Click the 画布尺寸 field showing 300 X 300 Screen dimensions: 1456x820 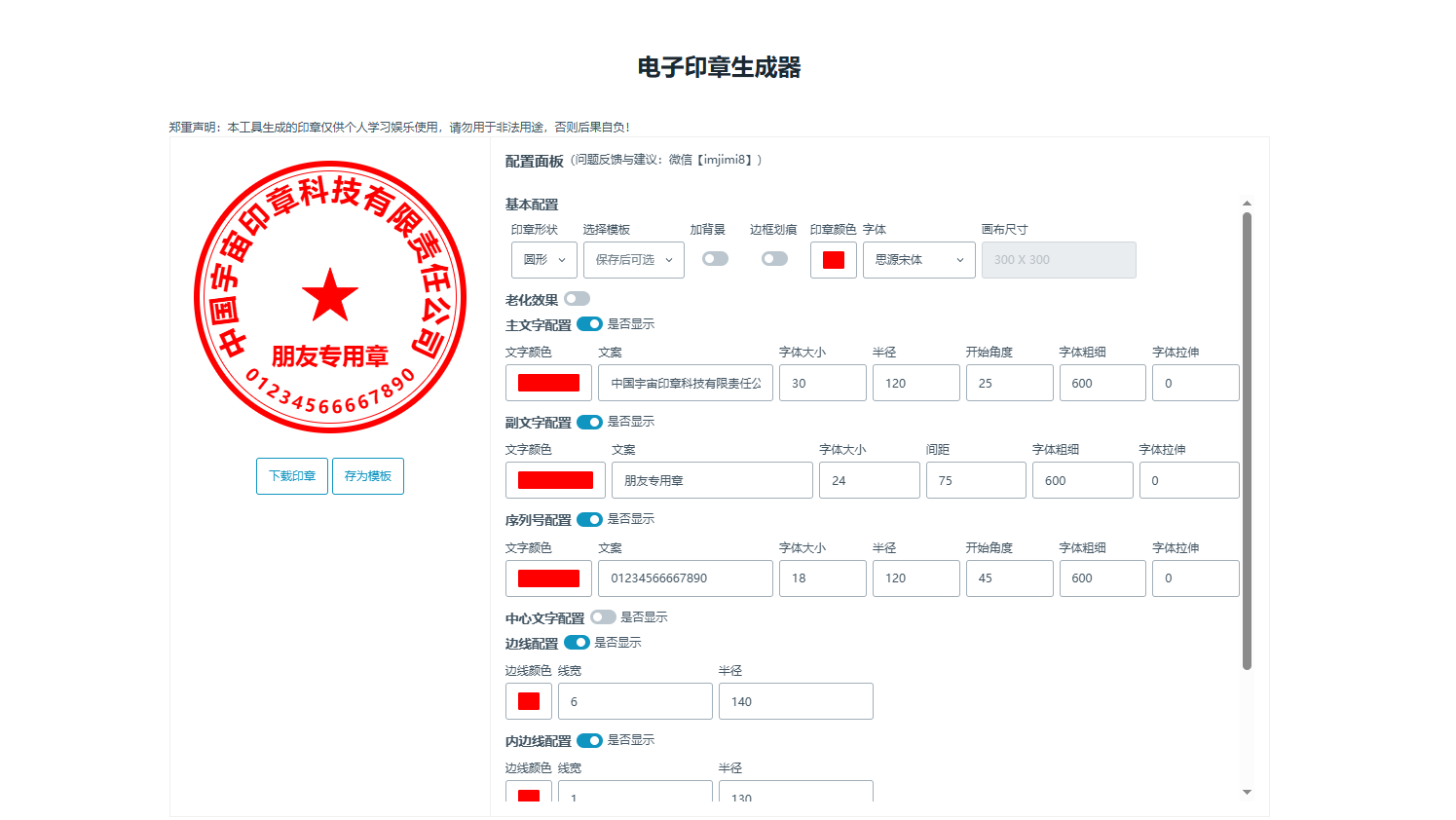tap(1059, 260)
